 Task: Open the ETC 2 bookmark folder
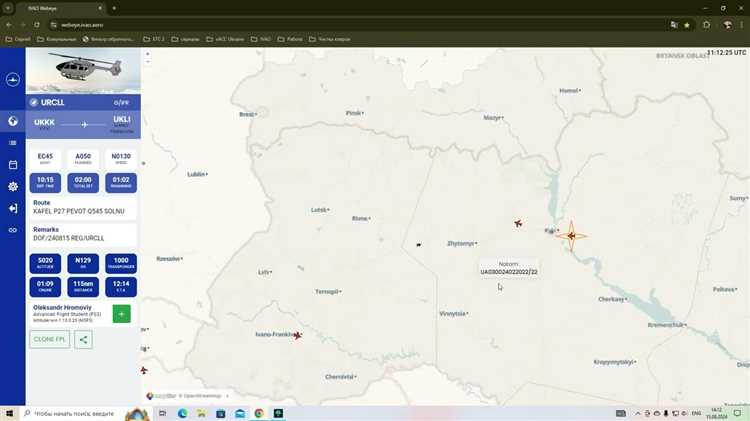[x=154, y=39]
